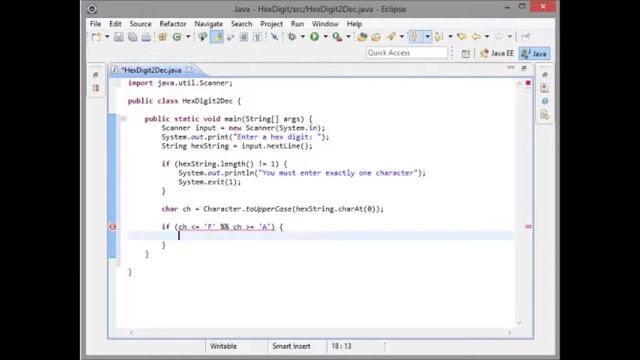Screen dimensions: 640x360
Task: Click the New Java Class icon
Action: (x=177, y=37)
